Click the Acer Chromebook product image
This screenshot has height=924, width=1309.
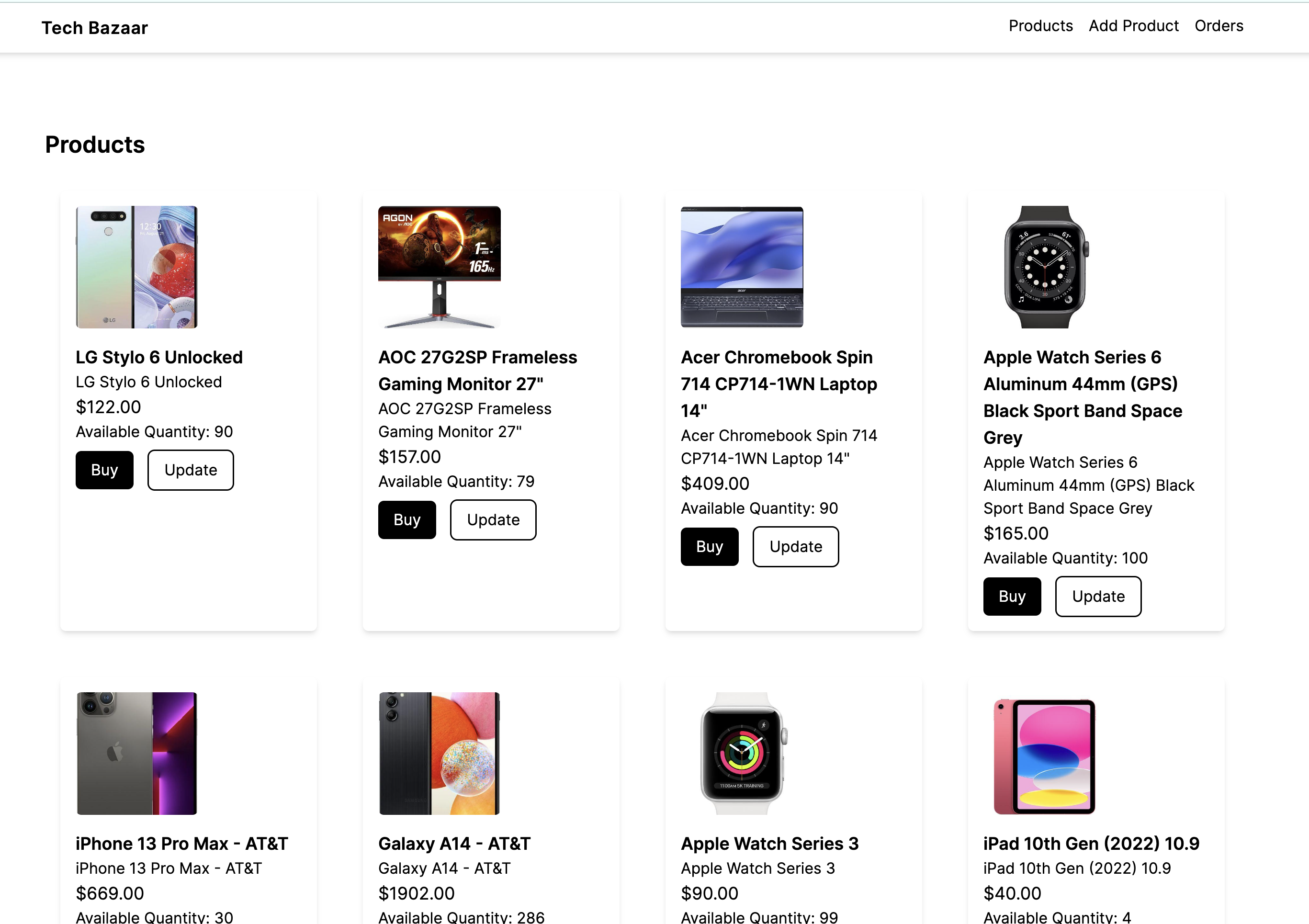click(741, 267)
